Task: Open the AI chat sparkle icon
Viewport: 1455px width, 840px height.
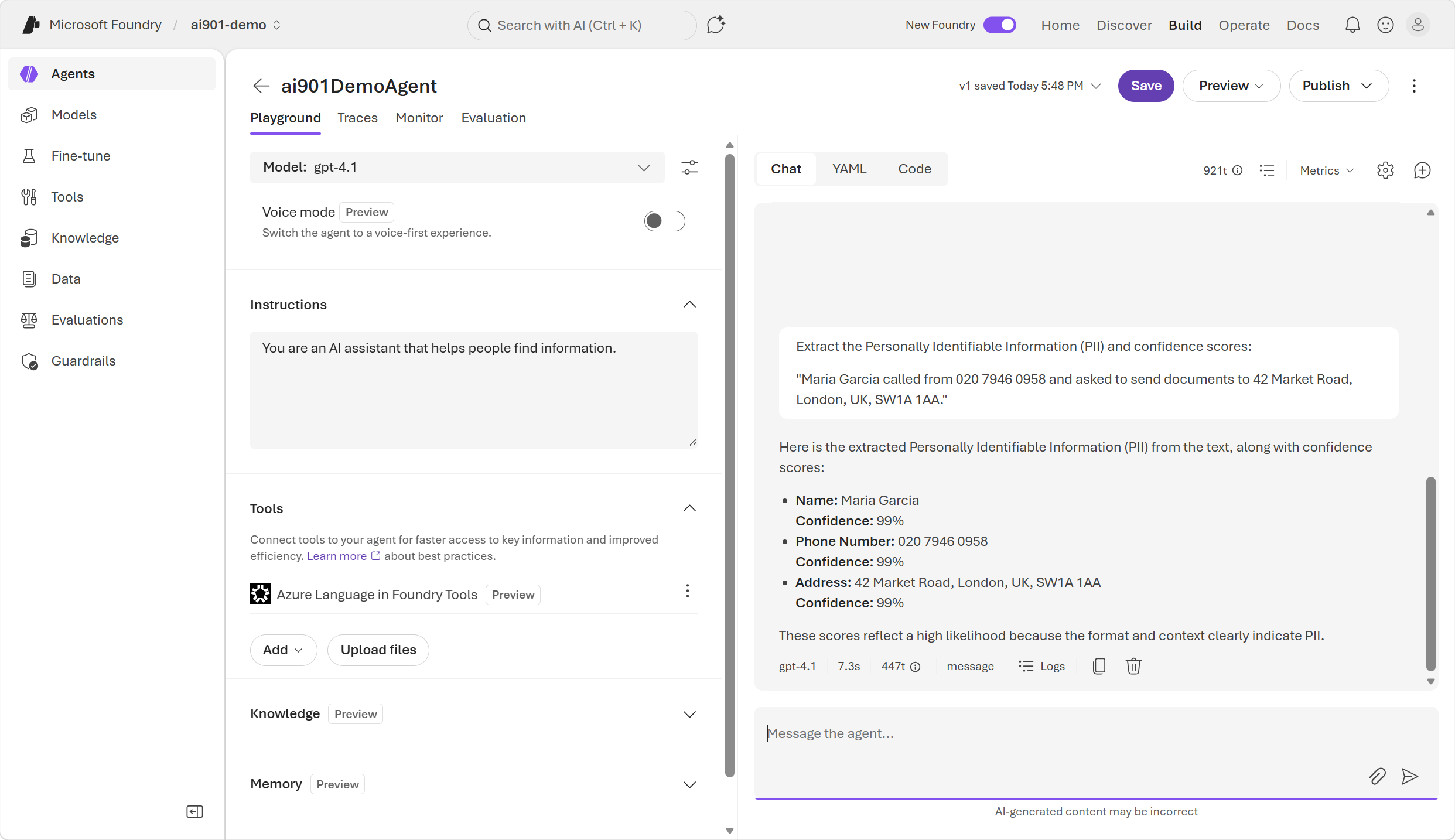Action: click(716, 25)
